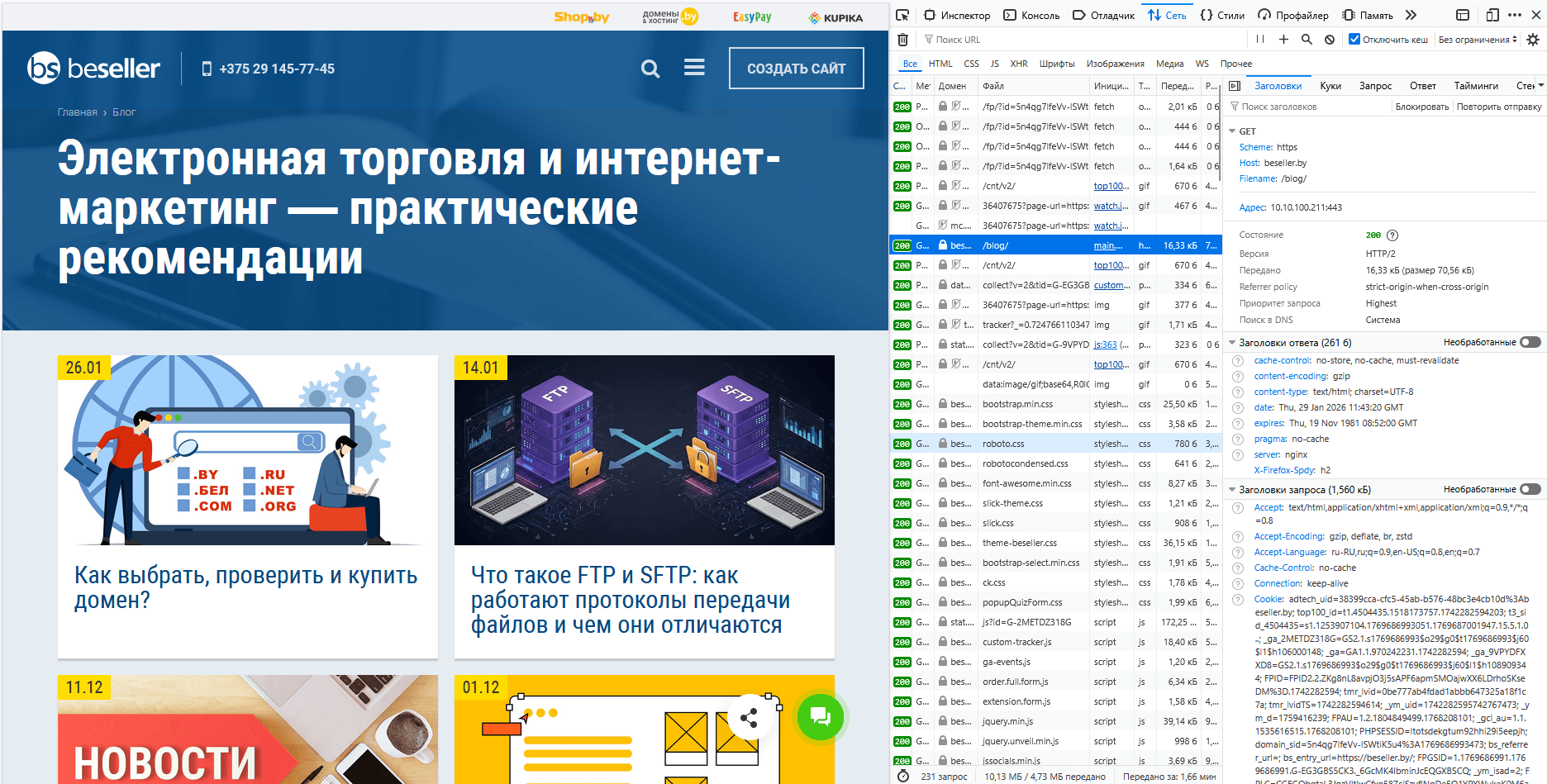Click the СОЗДАТЬ САЙТ button

(x=796, y=68)
